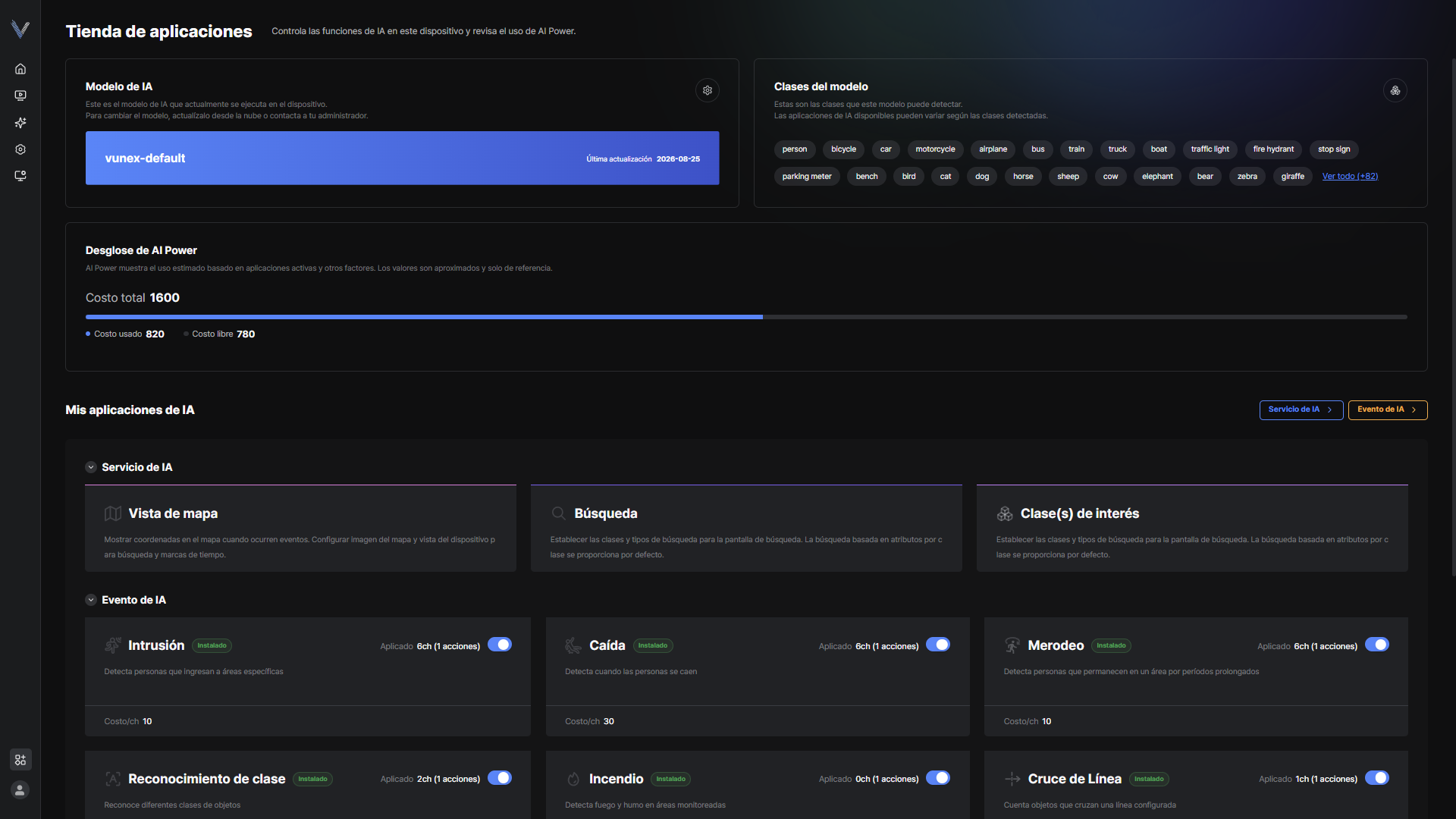The image size is (1456, 819).
Task: Click the Instalado badge beside Merodeo
Action: tap(1111, 646)
